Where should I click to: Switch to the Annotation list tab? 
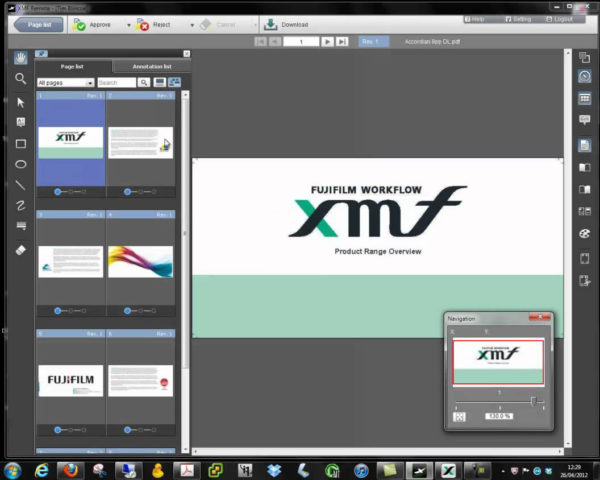click(152, 67)
